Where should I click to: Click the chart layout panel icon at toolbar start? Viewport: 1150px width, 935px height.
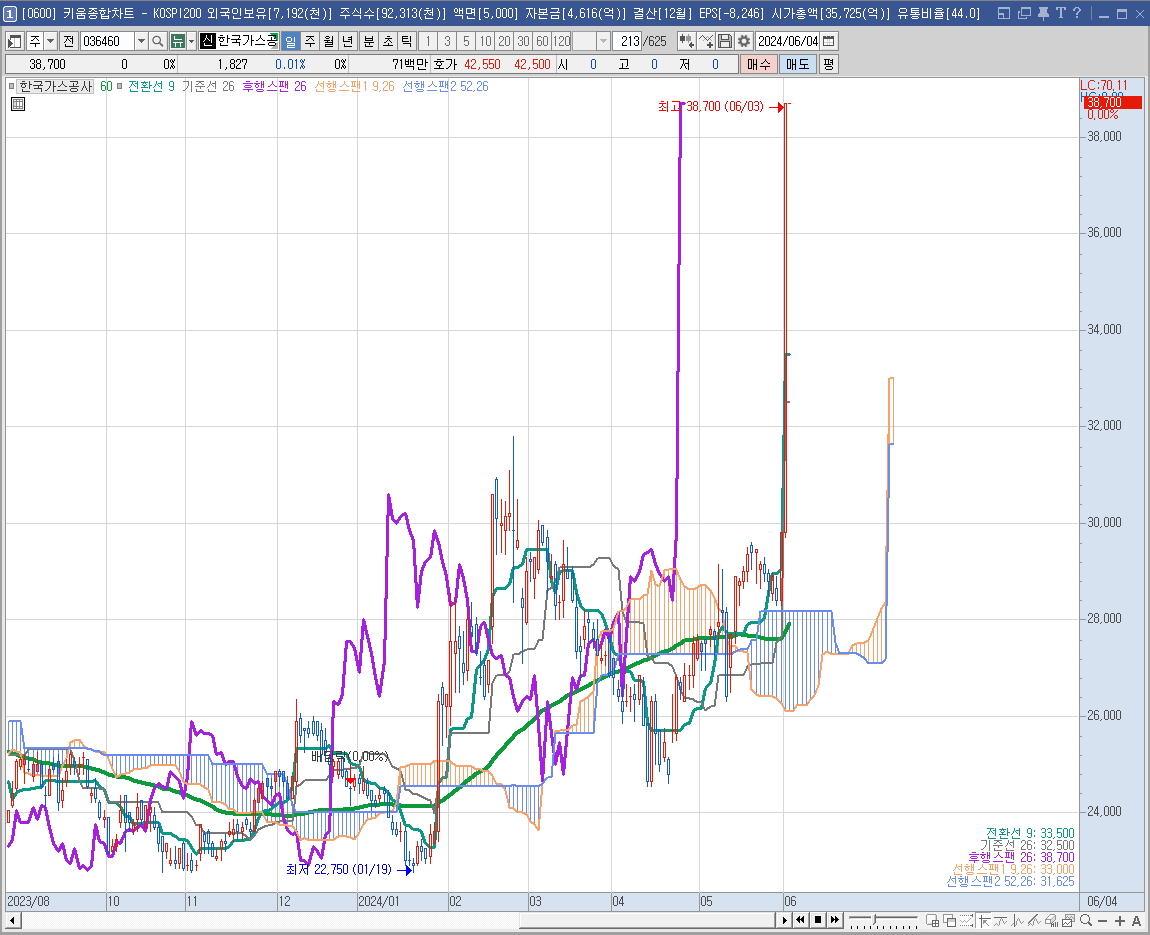tap(14, 41)
